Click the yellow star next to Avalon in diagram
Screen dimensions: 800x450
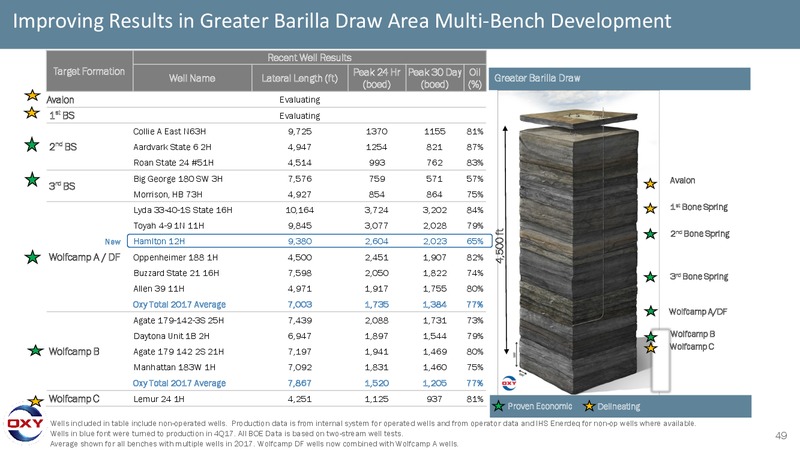[650, 183]
